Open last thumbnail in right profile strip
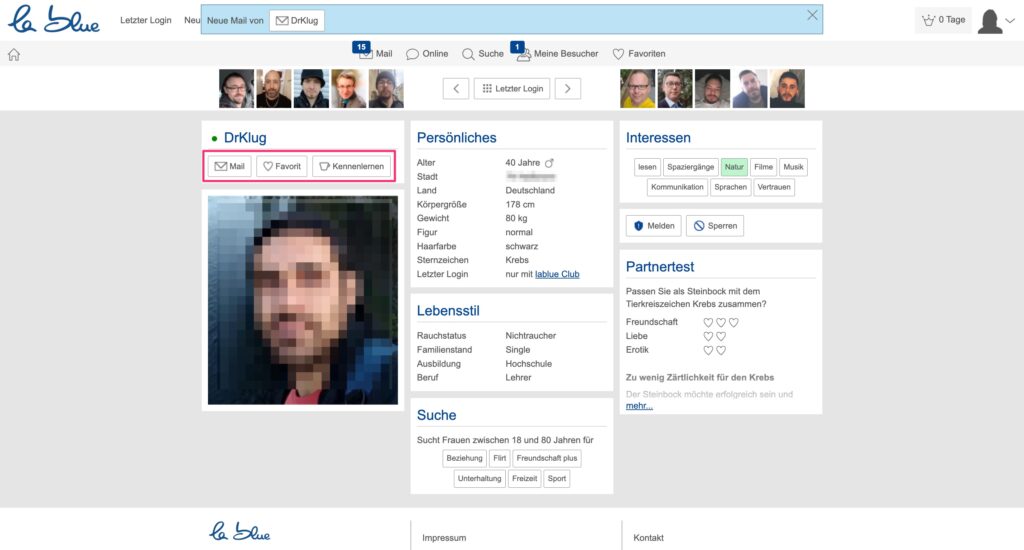This screenshot has height=550, width=1024. (x=787, y=89)
